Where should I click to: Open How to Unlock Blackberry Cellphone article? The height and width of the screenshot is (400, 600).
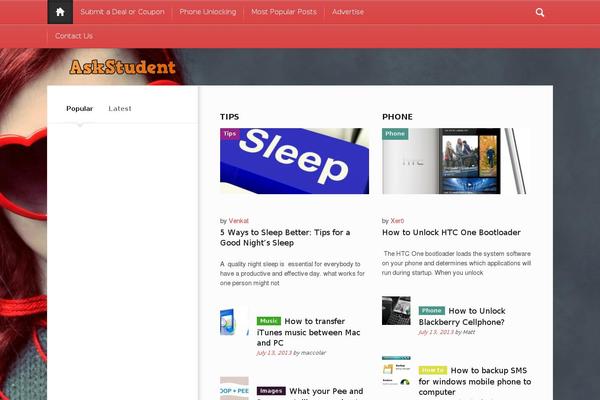click(x=462, y=317)
